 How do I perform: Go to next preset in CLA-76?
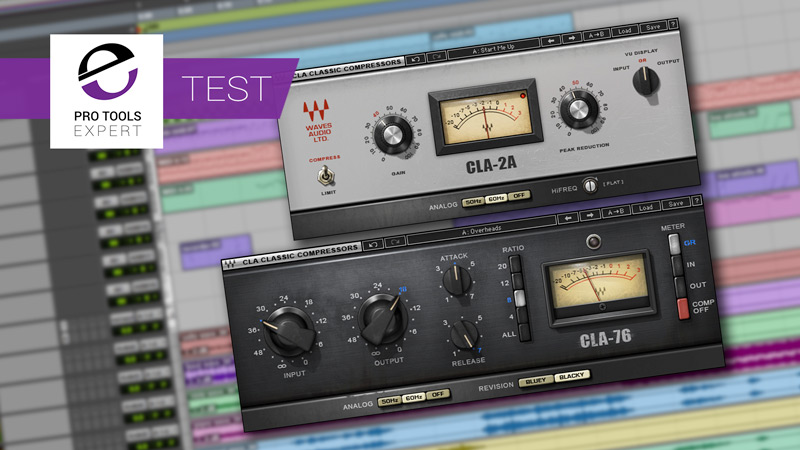pos(589,215)
